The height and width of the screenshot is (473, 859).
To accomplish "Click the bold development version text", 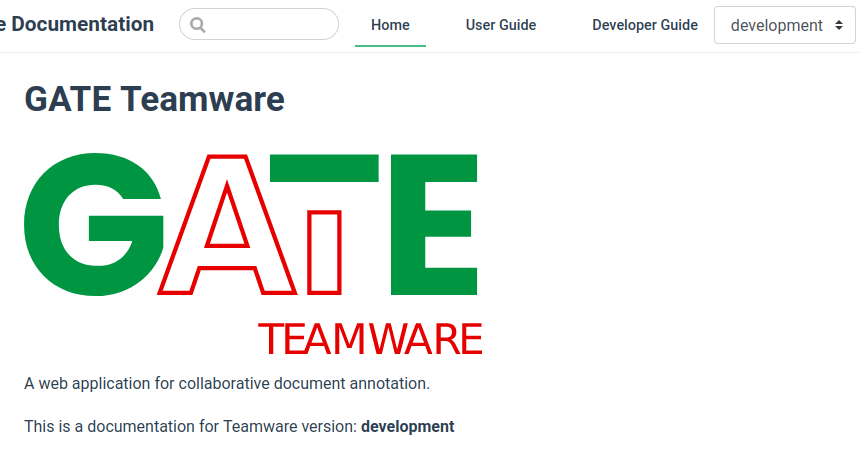I will 408,426.
